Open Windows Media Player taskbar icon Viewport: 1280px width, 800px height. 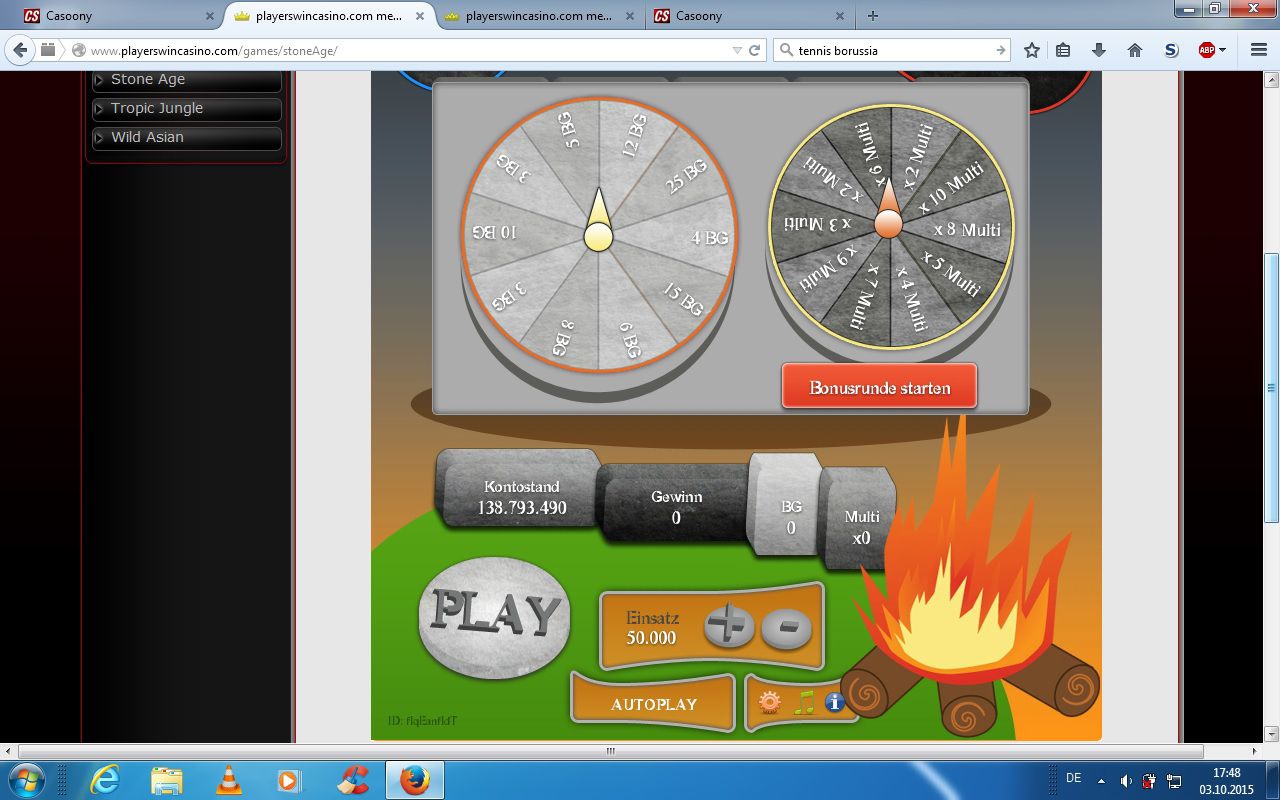(289, 780)
